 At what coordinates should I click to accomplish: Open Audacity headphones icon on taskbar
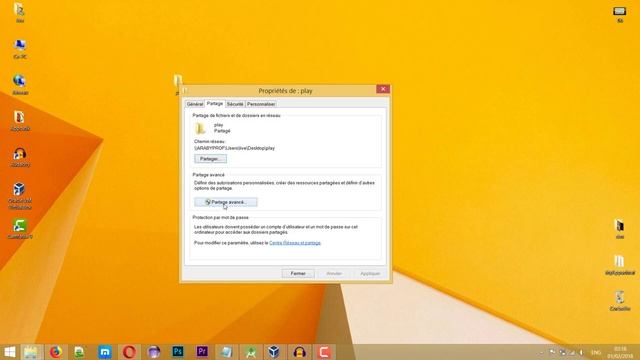click(x=299, y=352)
